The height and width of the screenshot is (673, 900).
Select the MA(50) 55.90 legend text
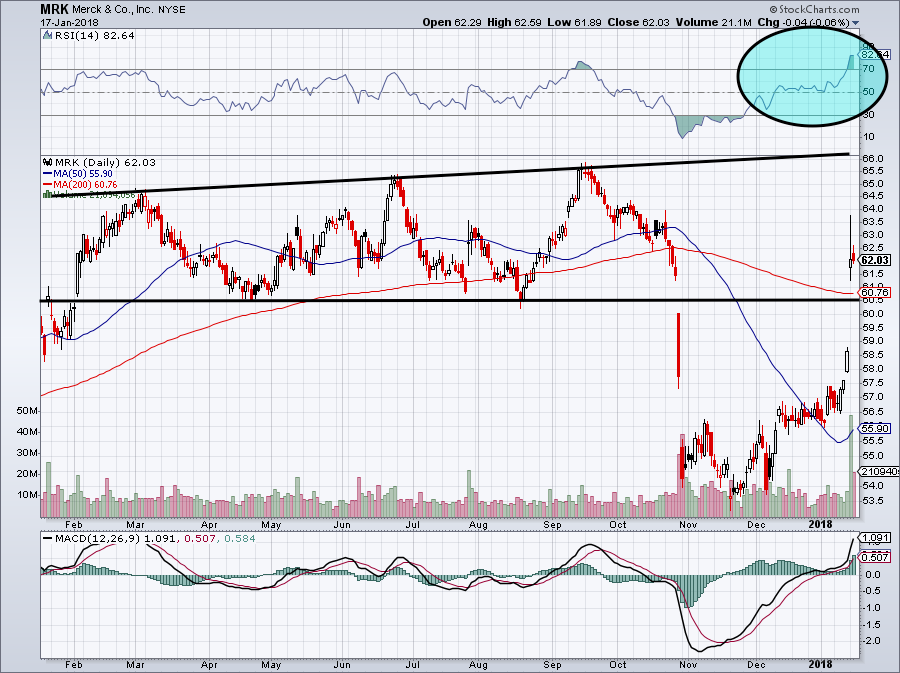tap(83, 173)
